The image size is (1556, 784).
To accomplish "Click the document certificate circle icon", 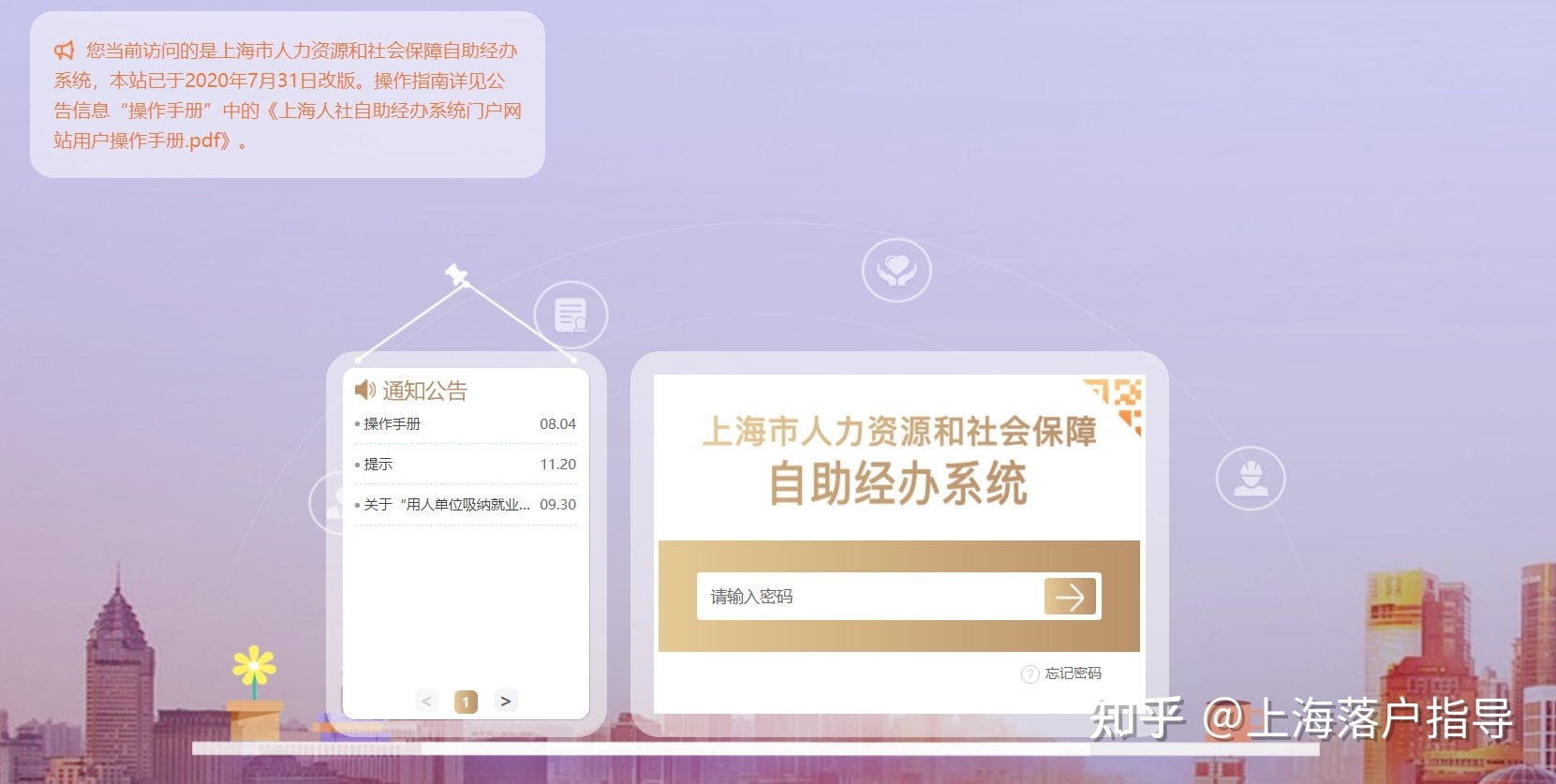I will [x=571, y=315].
